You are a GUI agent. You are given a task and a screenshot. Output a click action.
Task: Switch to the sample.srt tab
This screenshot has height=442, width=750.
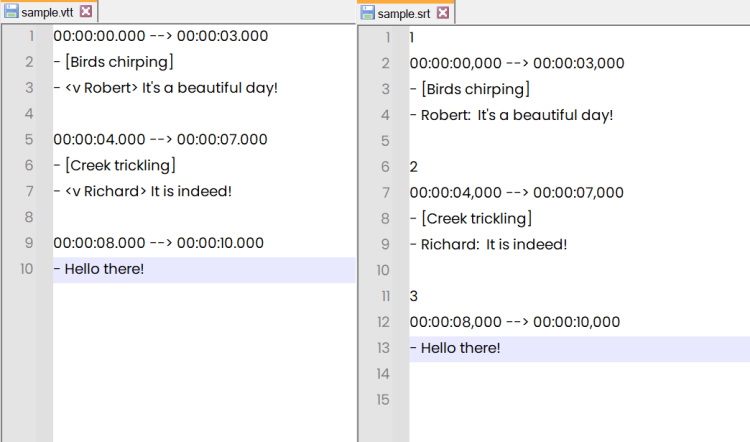[406, 13]
